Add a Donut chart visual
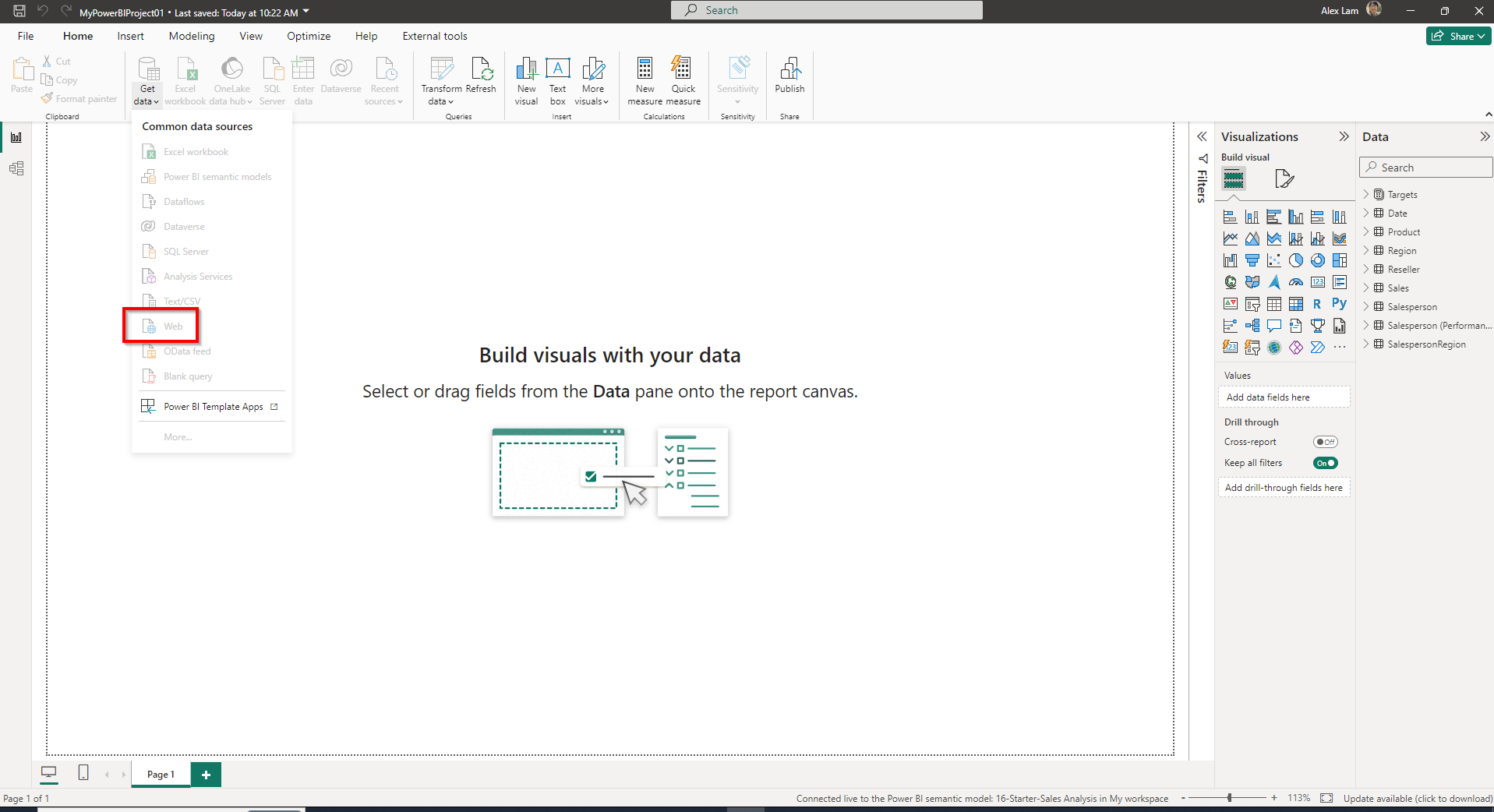This screenshot has height=812, width=1494. pos(1318,260)
